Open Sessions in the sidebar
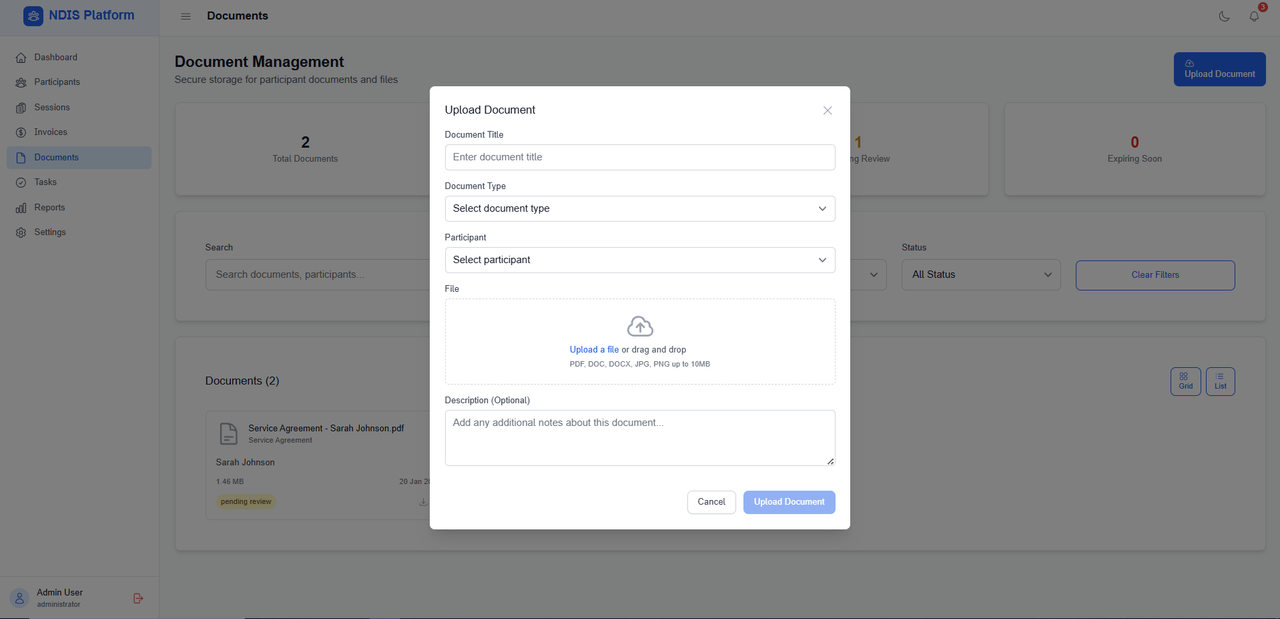Screen dimensions: 1280x619 tap(79, 107)
